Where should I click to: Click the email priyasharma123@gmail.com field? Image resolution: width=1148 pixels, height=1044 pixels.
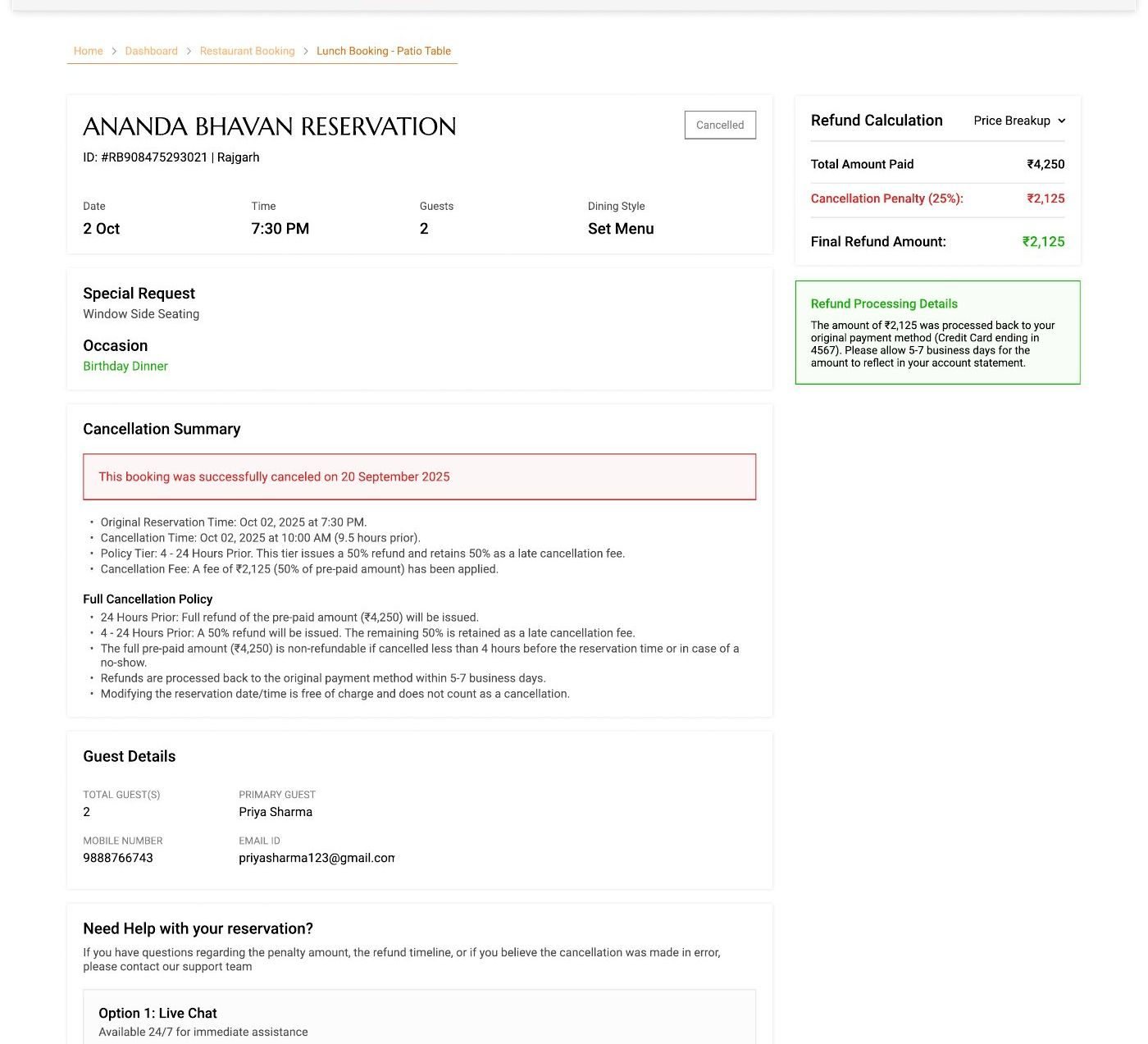pyautogui.click(x=317, y=858)
